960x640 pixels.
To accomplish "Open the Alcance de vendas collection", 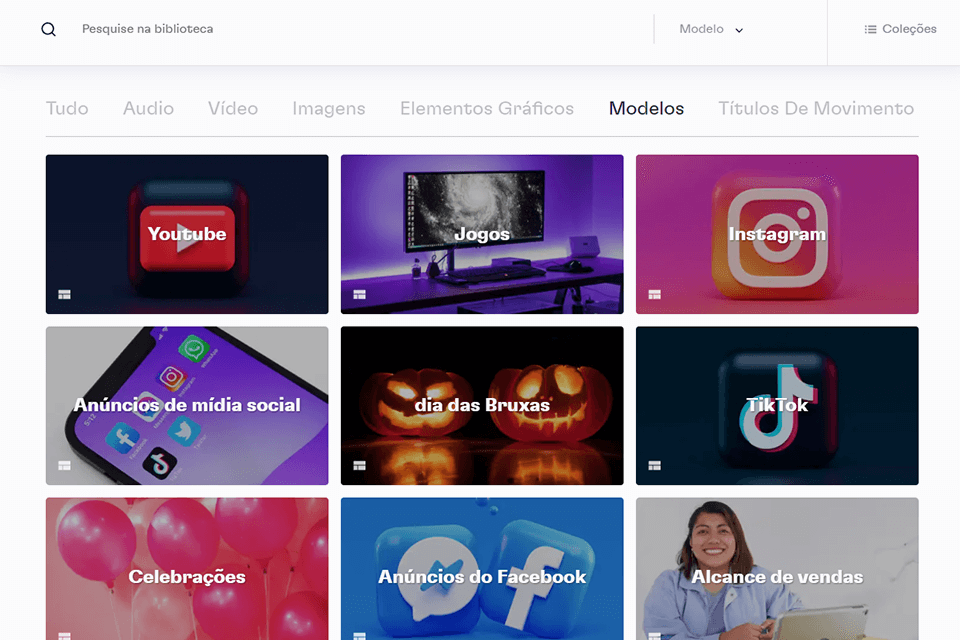I will 777,569.
